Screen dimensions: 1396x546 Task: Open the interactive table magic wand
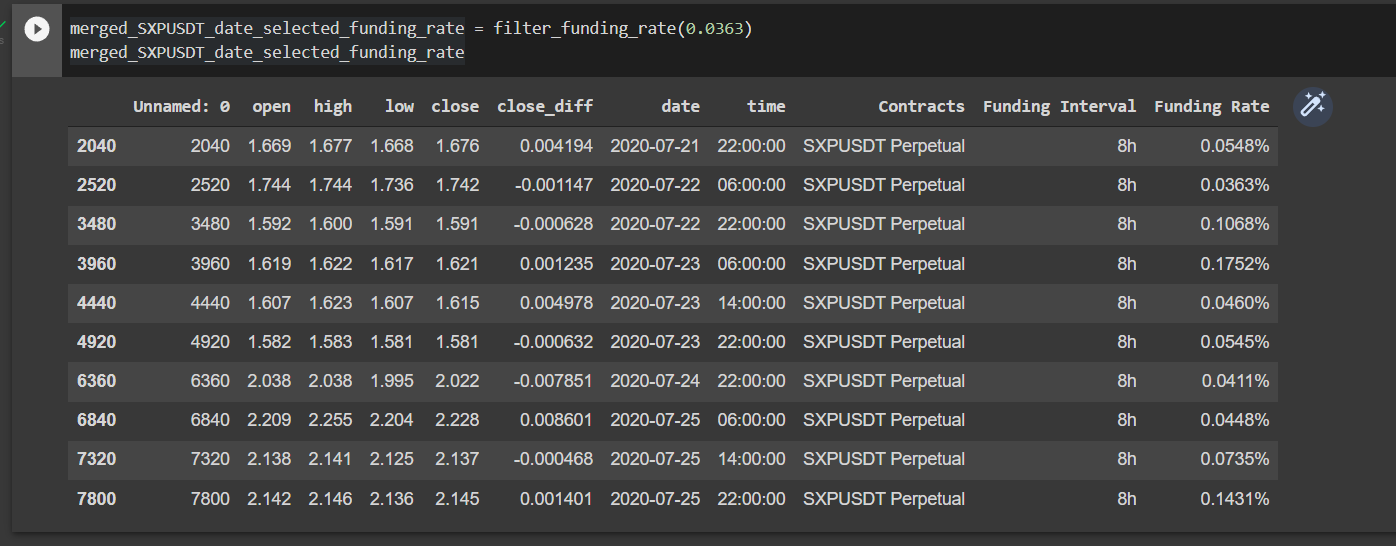tap(1312, 106)
